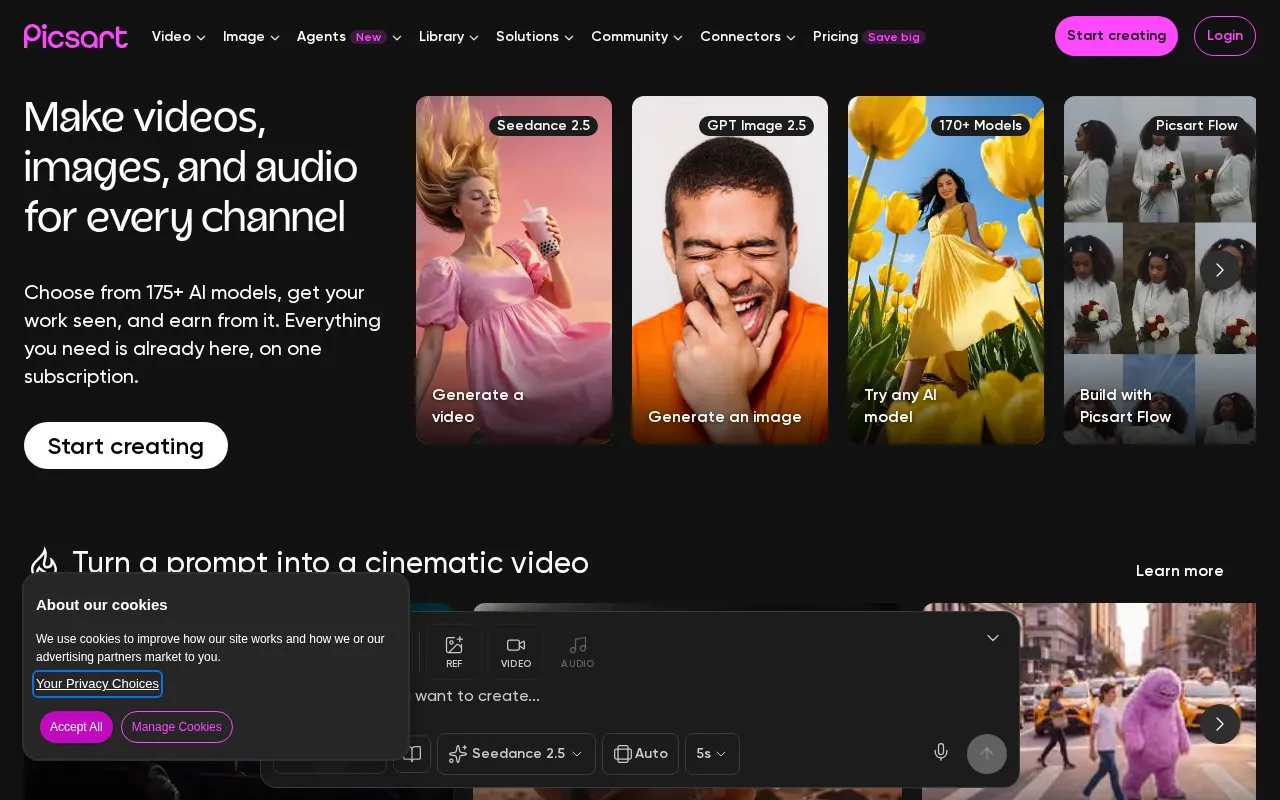Open the Community menu
Screen dimensions: 1280x800
click(637, 37)
